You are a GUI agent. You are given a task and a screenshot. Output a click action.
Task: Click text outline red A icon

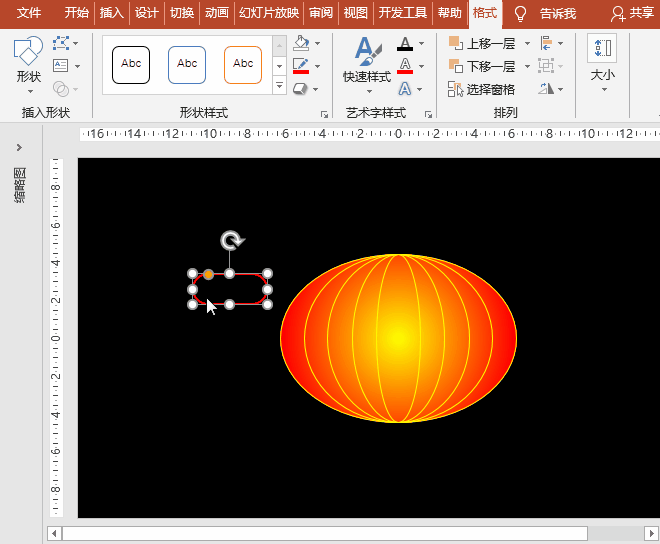coord(405,66)
